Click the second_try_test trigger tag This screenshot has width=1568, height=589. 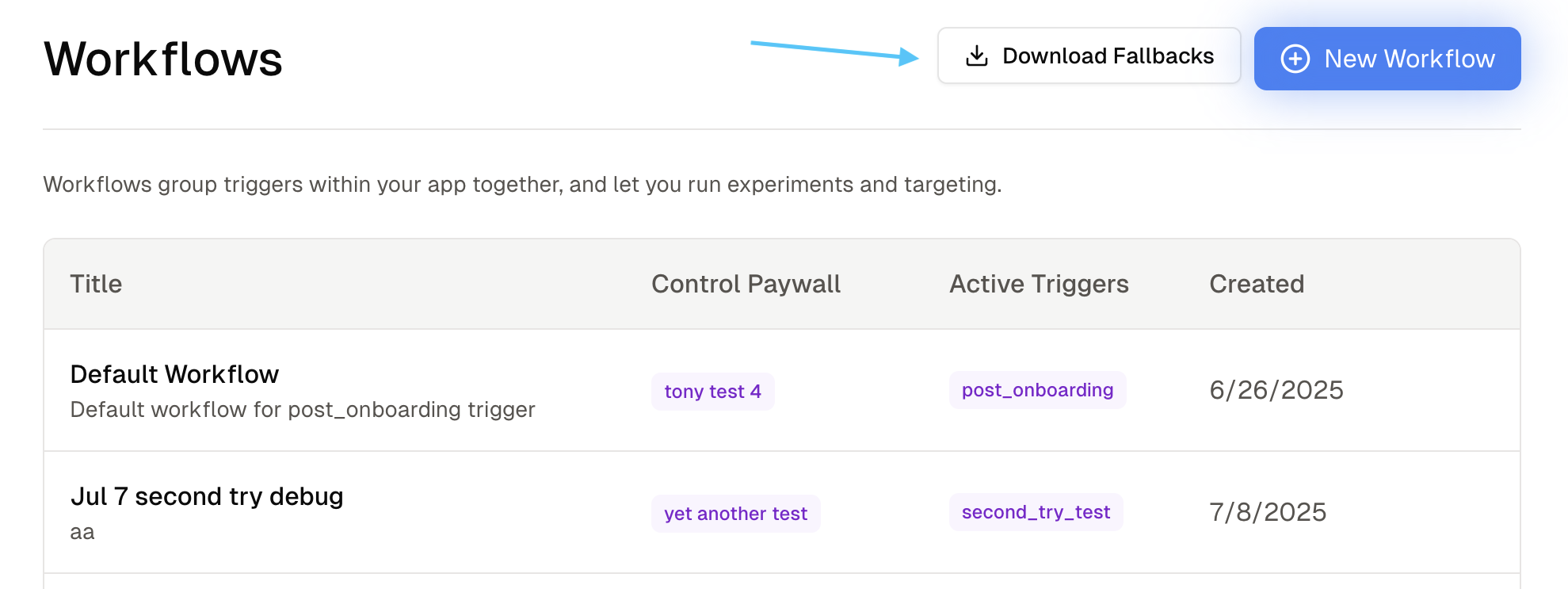[1036, 512]
